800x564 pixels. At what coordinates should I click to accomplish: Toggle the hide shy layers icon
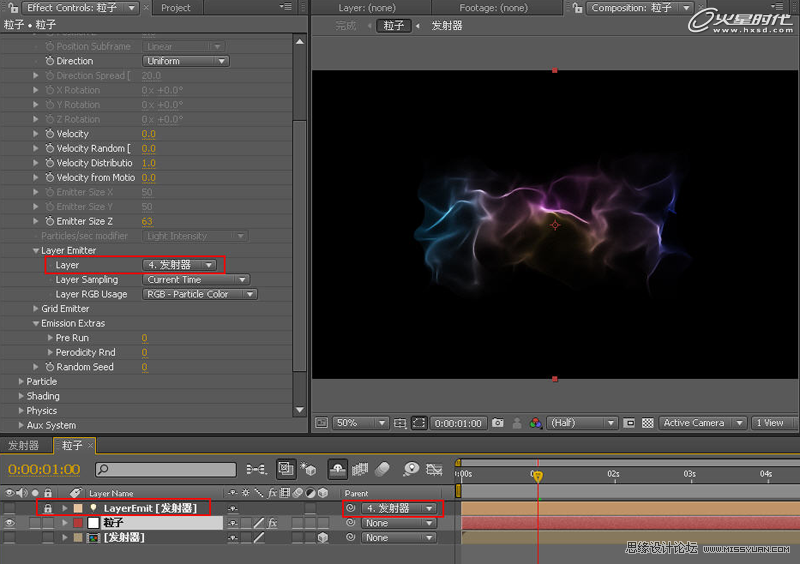coord(337,469)
